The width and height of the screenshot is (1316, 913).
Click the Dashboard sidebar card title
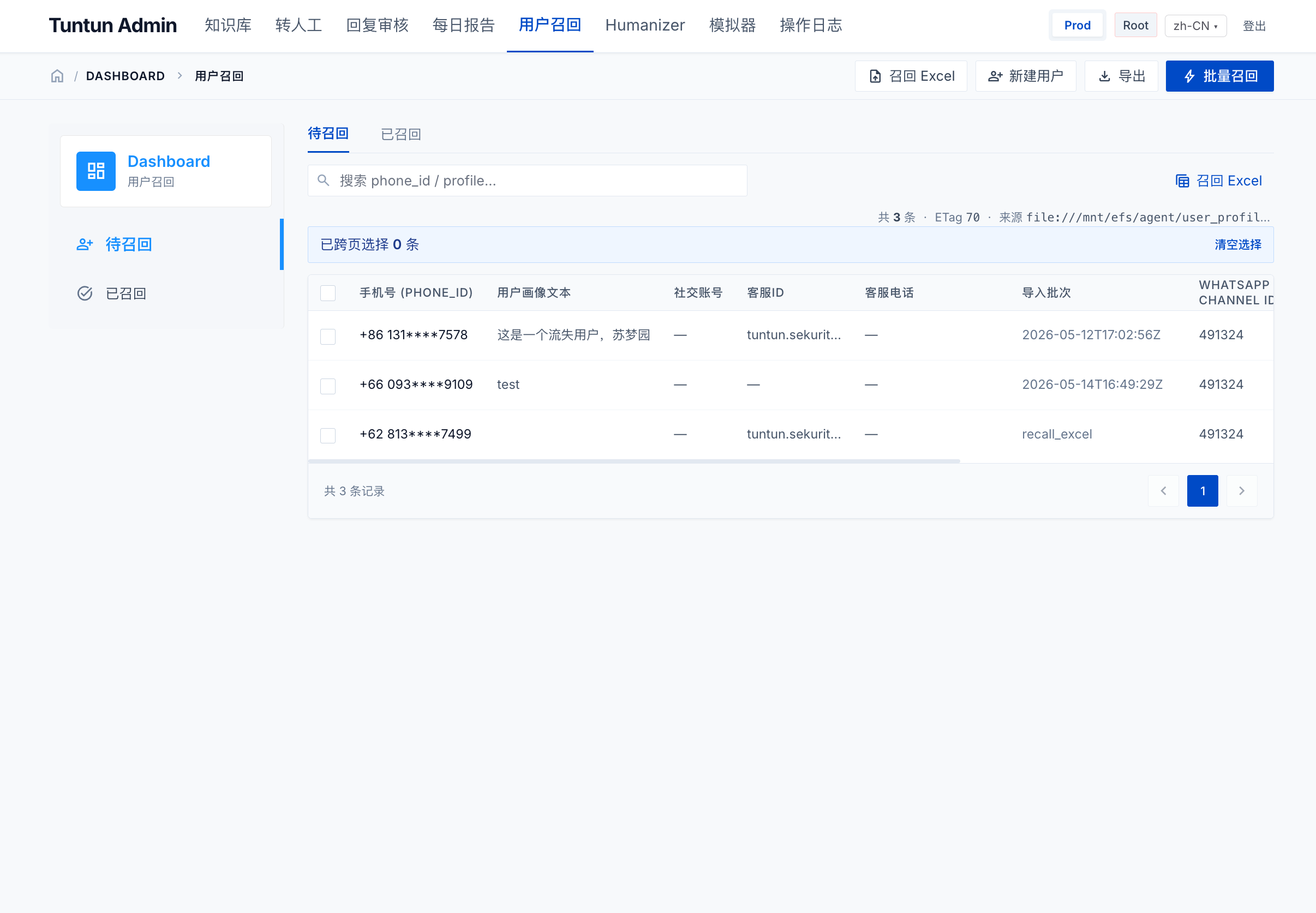(x=169, y=161)
